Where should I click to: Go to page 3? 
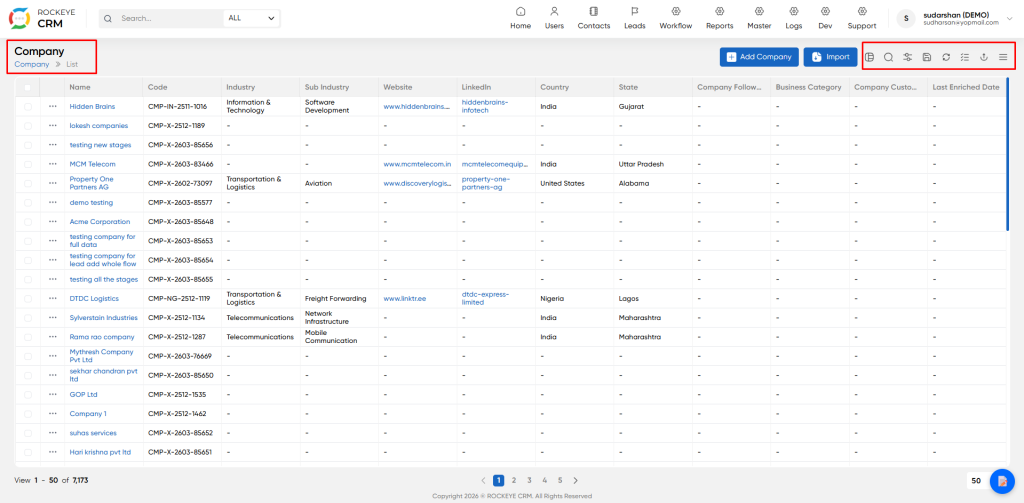(x=529, y=480)
